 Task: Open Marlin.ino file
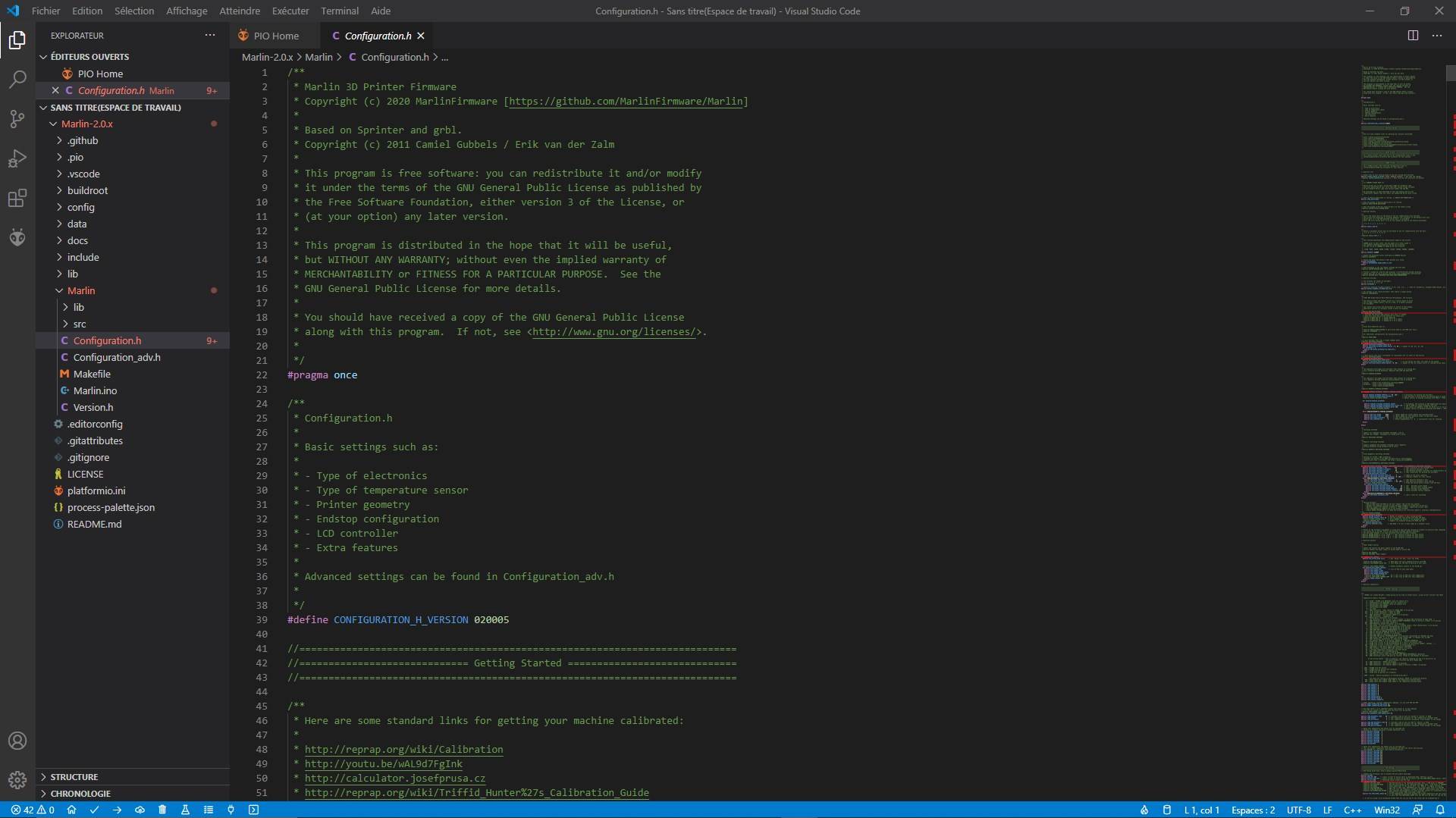[x=95, y=390]
